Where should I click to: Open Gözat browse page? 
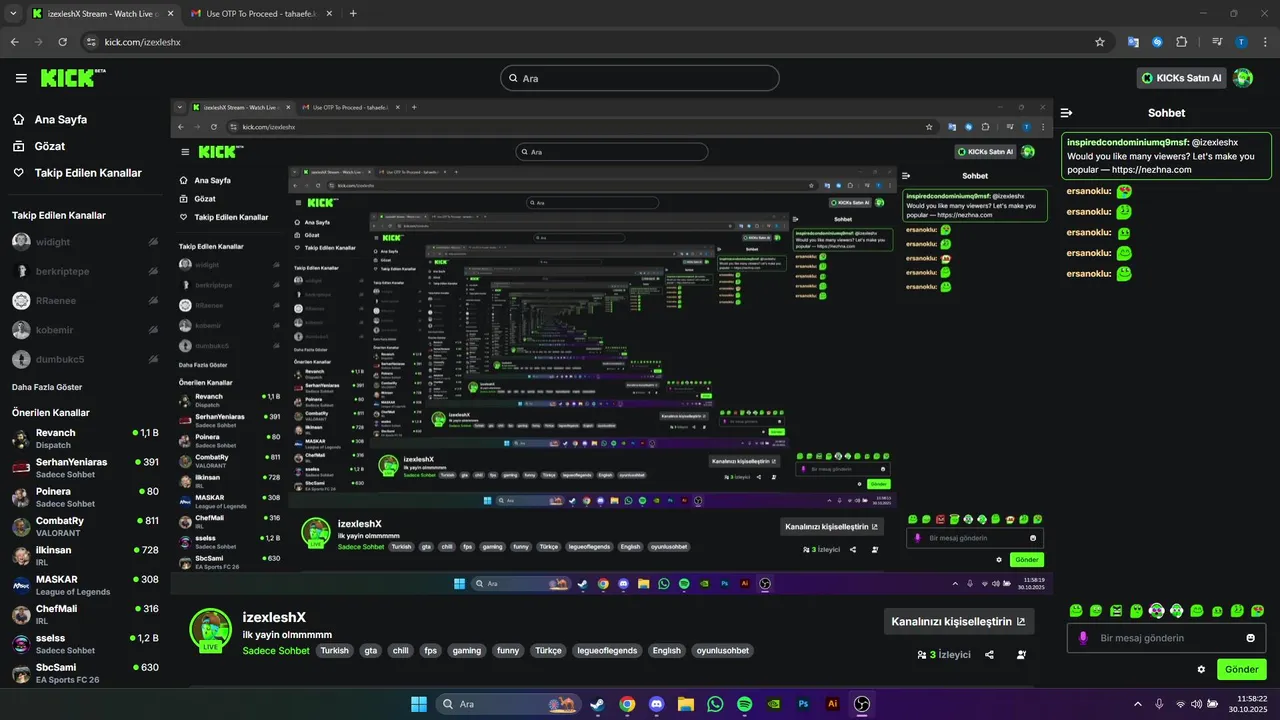click(48, 146)
